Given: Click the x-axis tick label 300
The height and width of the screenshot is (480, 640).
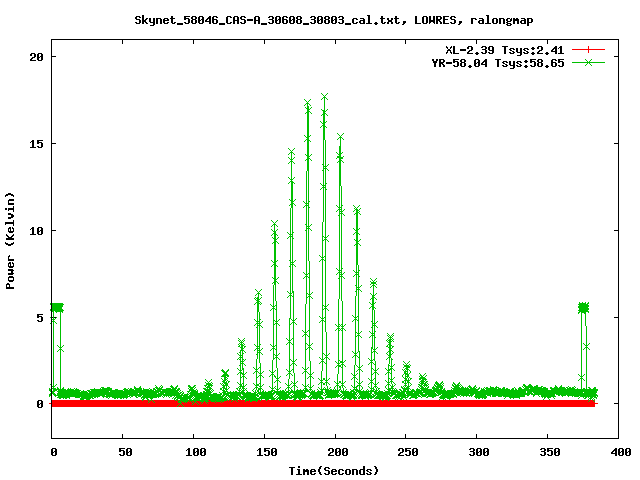Looking at the screenshot, I should click(479, 452).
